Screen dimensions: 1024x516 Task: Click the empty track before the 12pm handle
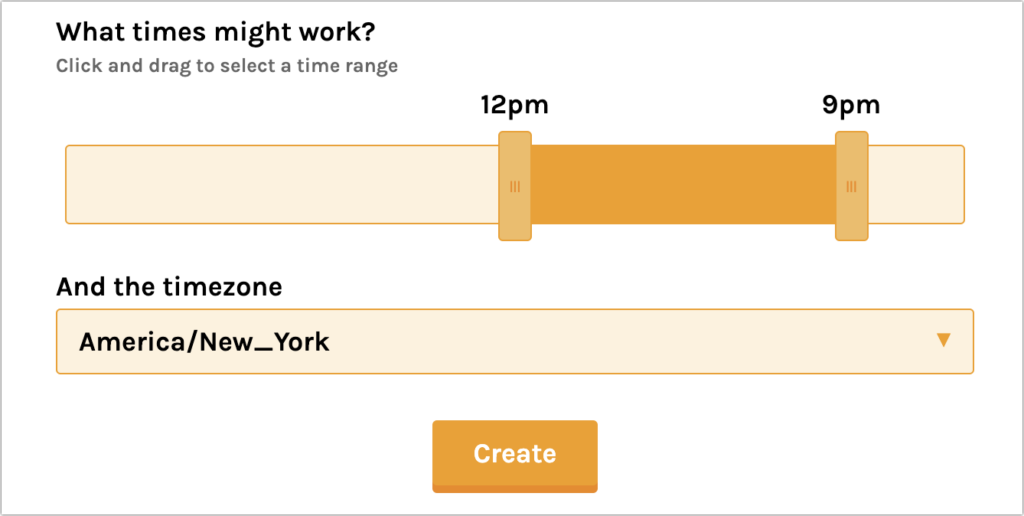282,184
